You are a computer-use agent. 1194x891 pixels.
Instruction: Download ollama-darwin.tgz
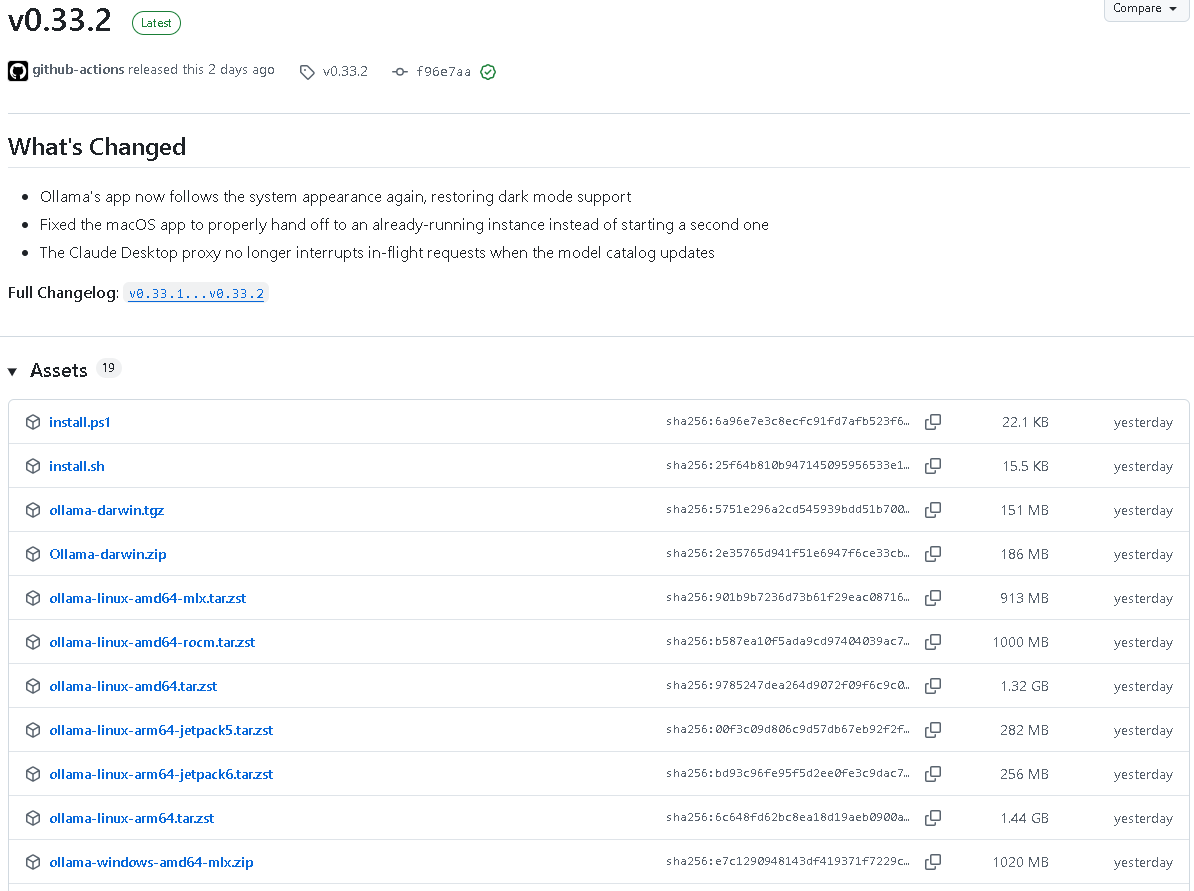tap(107, 510)
